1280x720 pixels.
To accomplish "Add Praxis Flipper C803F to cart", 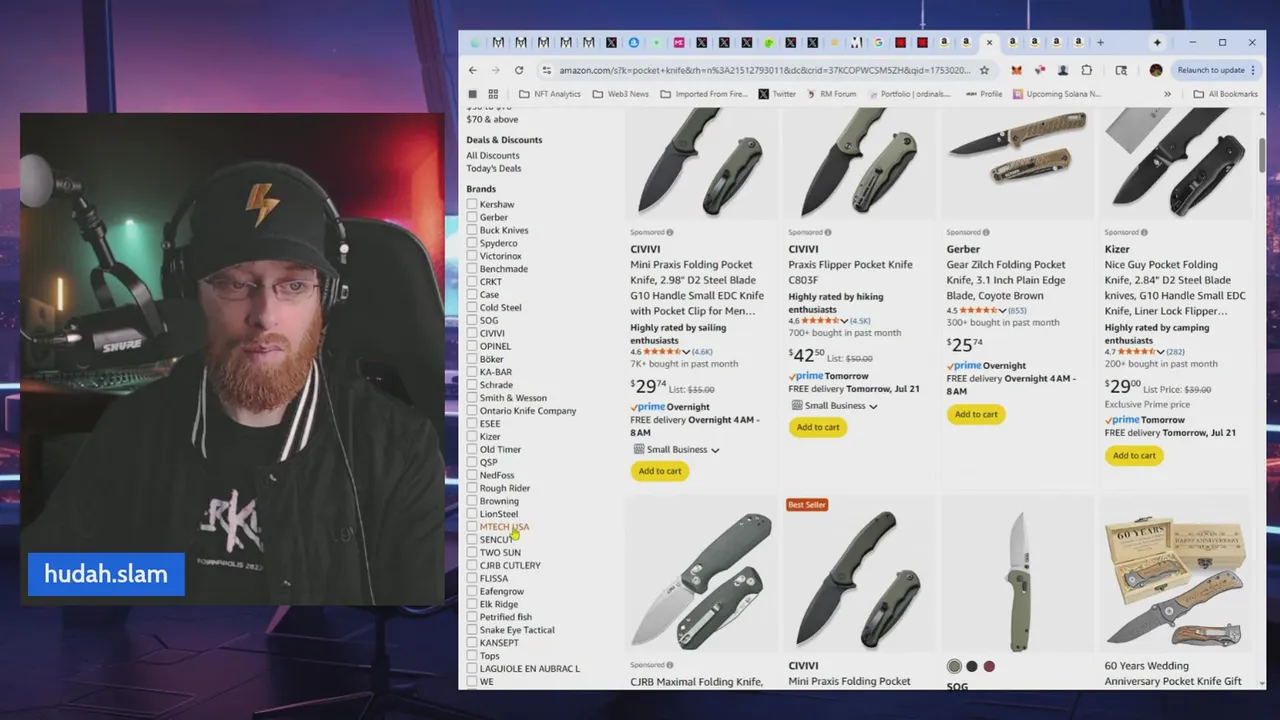I will tap(818, 427).
